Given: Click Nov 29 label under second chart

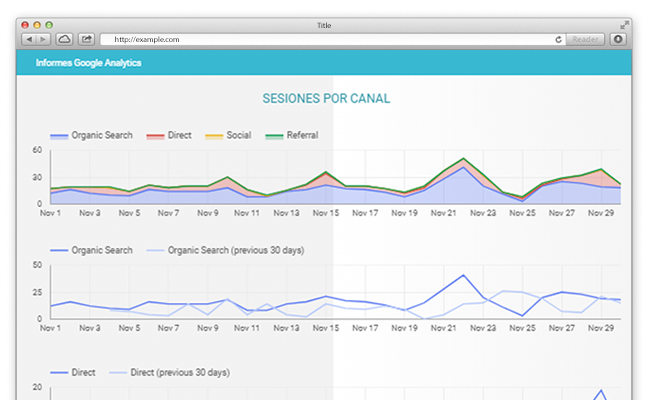Looking at the screenshot, I should [601, 328].
